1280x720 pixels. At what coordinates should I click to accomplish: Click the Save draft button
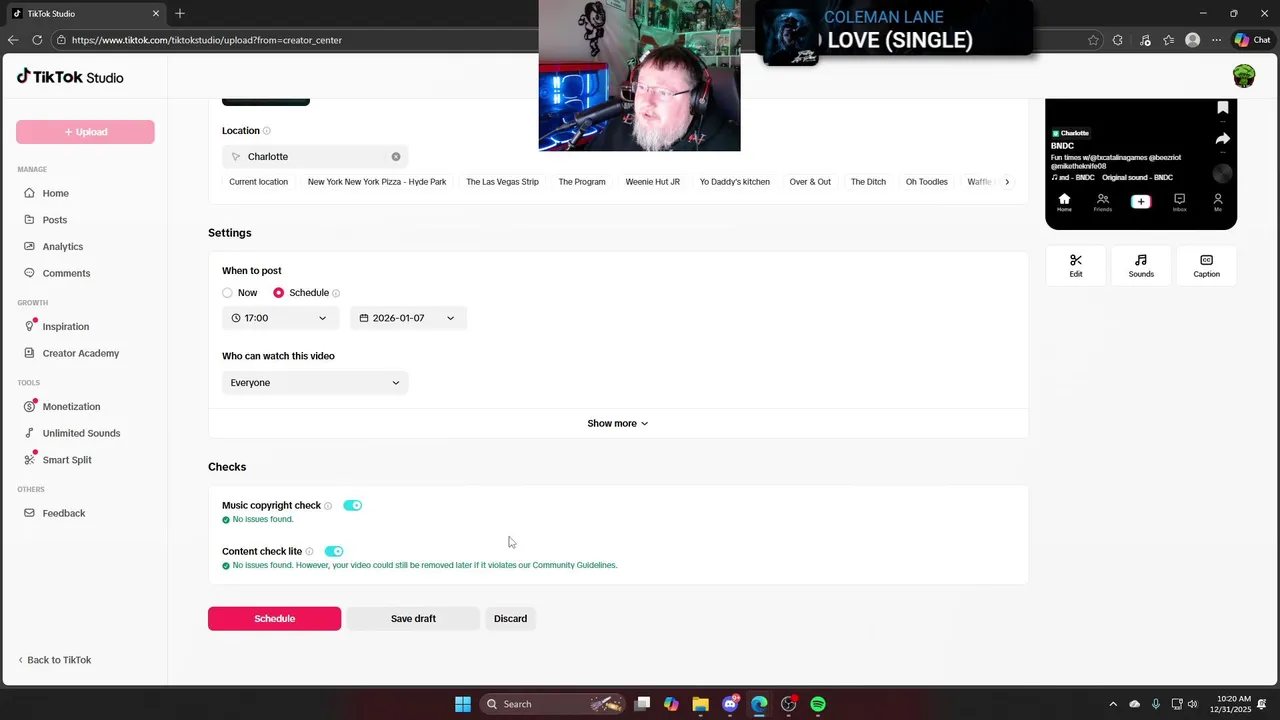pyautogui.click(x=413, y=619)
